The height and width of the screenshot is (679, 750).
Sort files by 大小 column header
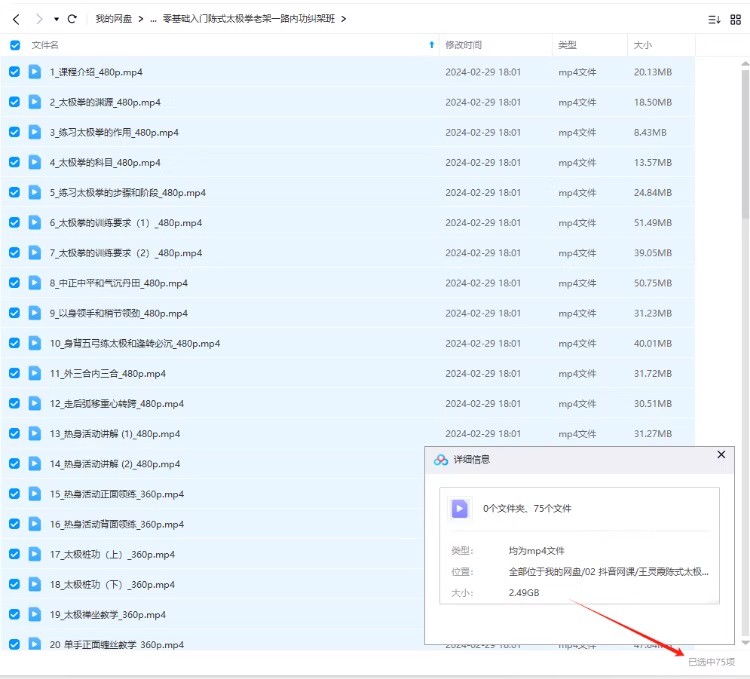tap(642, 45)
